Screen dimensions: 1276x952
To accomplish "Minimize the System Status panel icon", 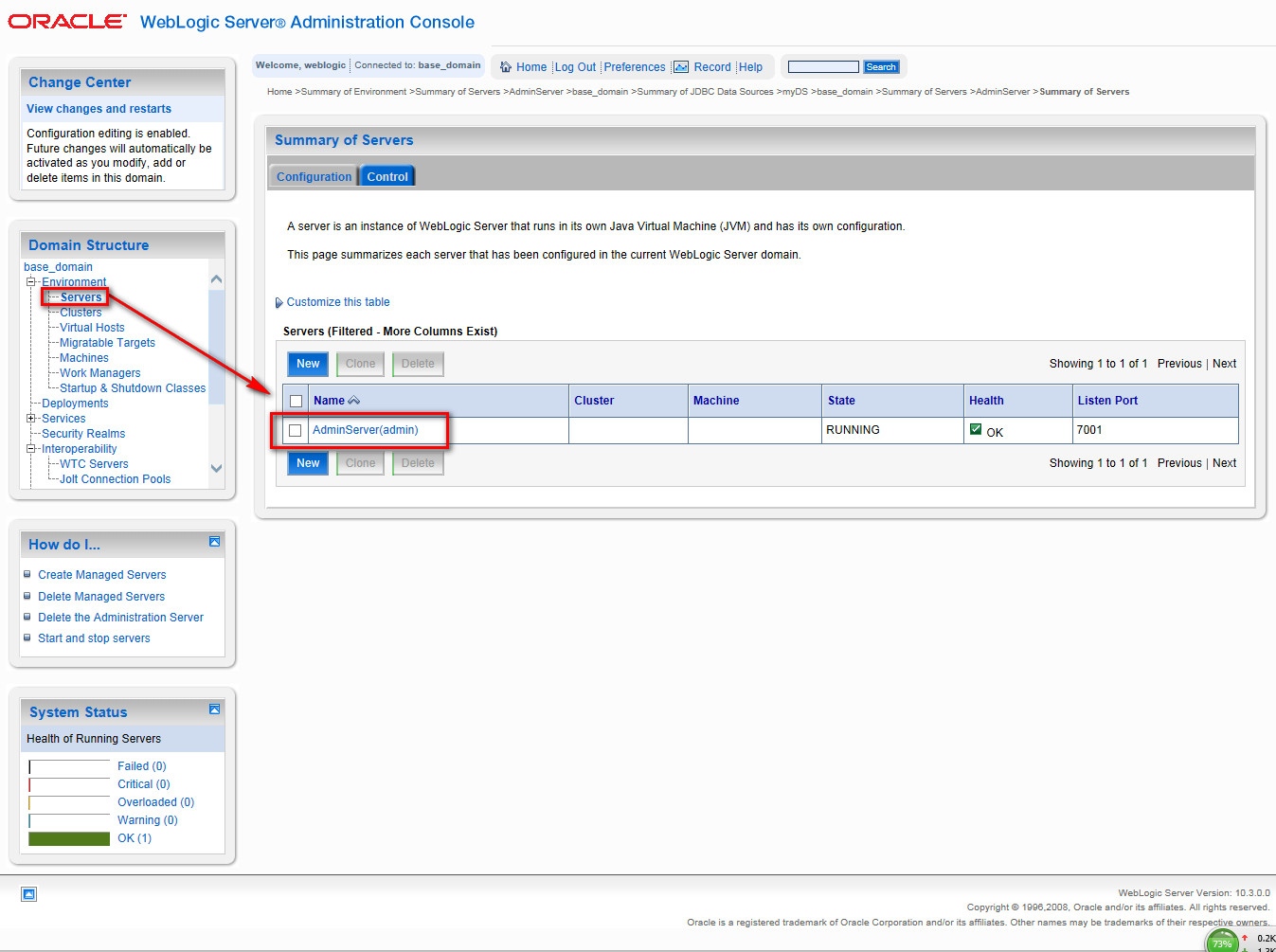I will (x=214, y=710).
